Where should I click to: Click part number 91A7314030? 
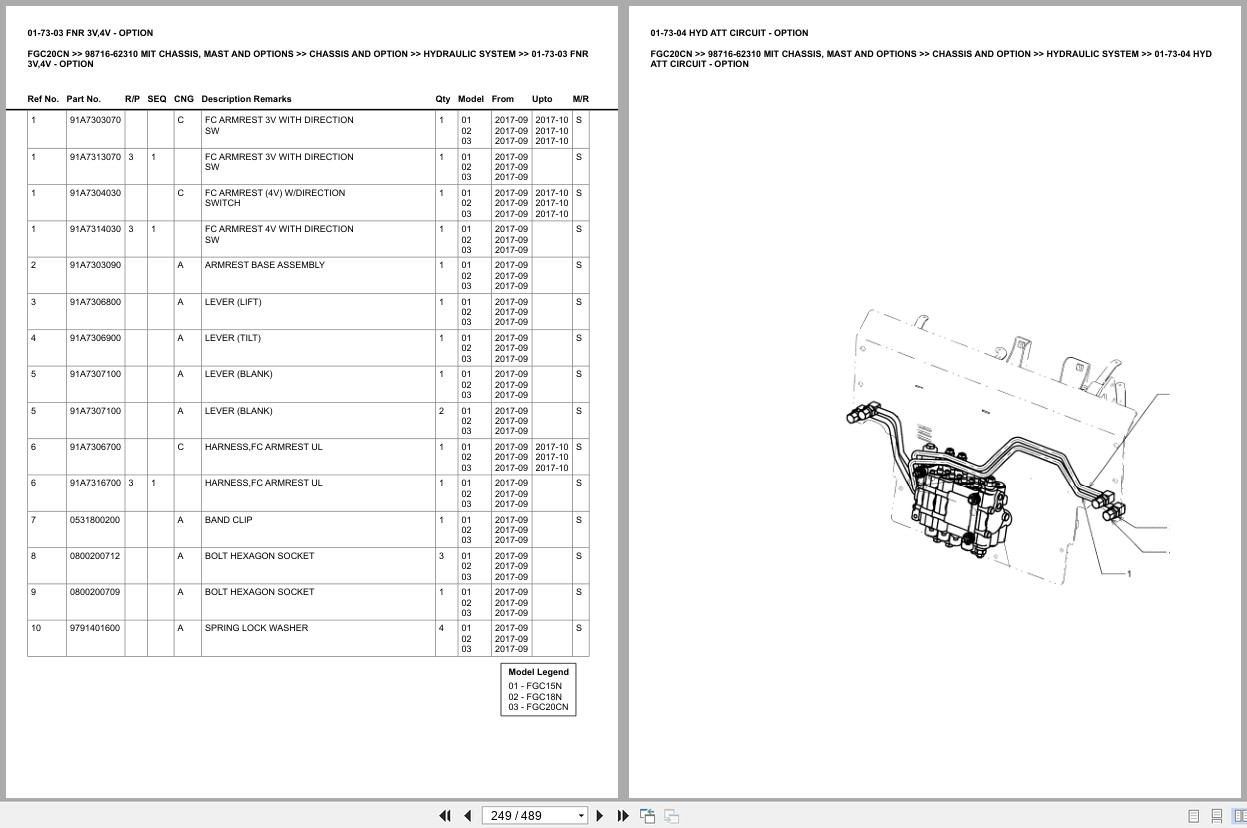click(95, 229)
